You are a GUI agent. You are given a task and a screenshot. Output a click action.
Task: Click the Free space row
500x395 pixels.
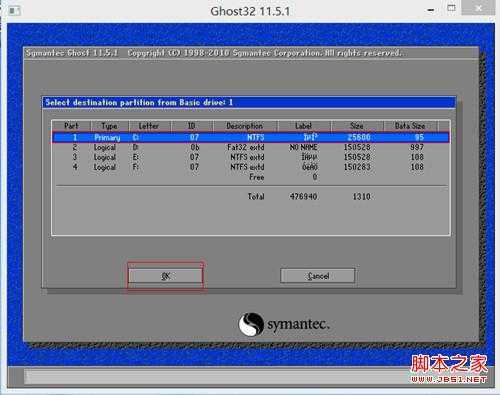tap(251, 177)
